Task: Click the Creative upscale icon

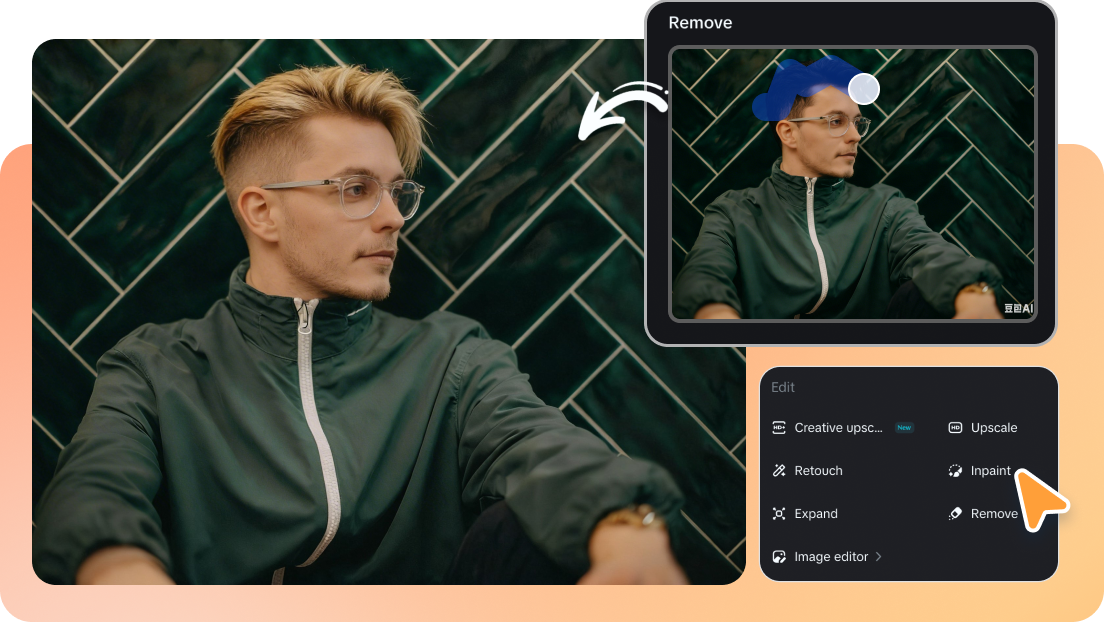Action: click(x=779, y=428)
